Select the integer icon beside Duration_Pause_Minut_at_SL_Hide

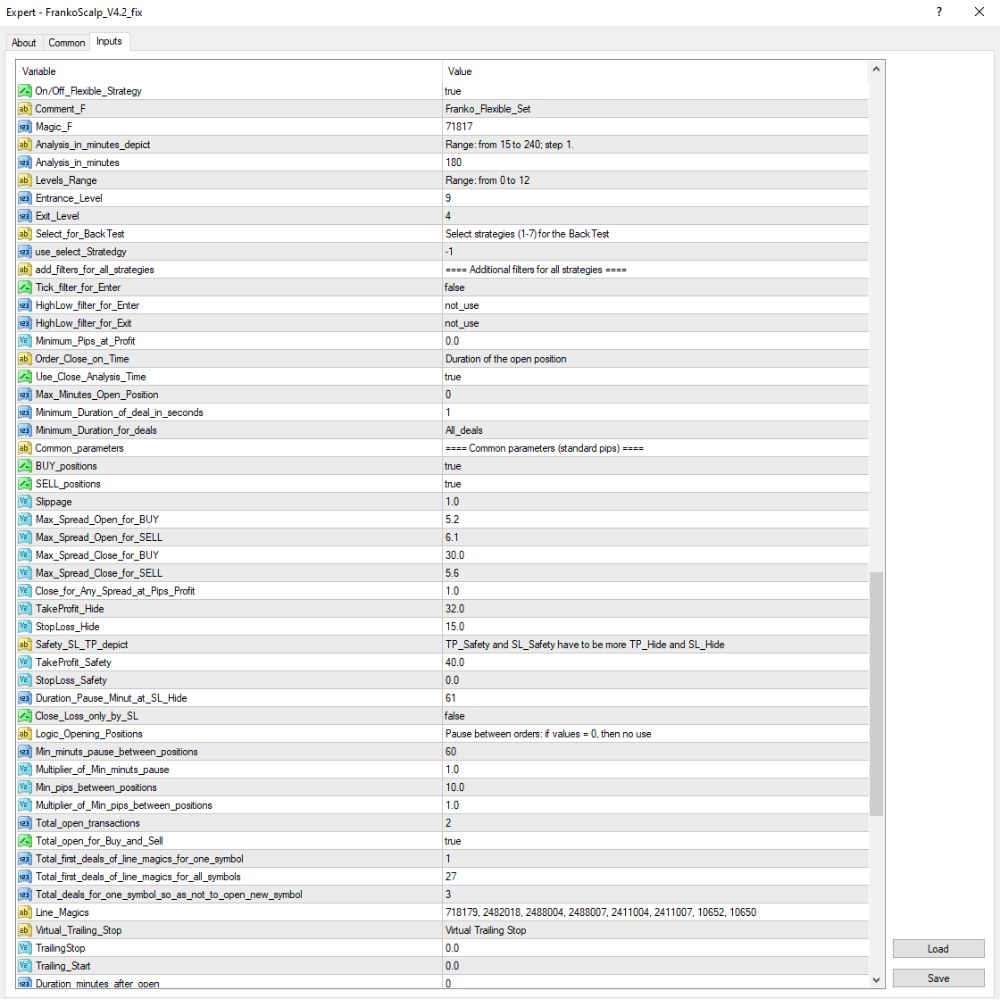(25, 698)
